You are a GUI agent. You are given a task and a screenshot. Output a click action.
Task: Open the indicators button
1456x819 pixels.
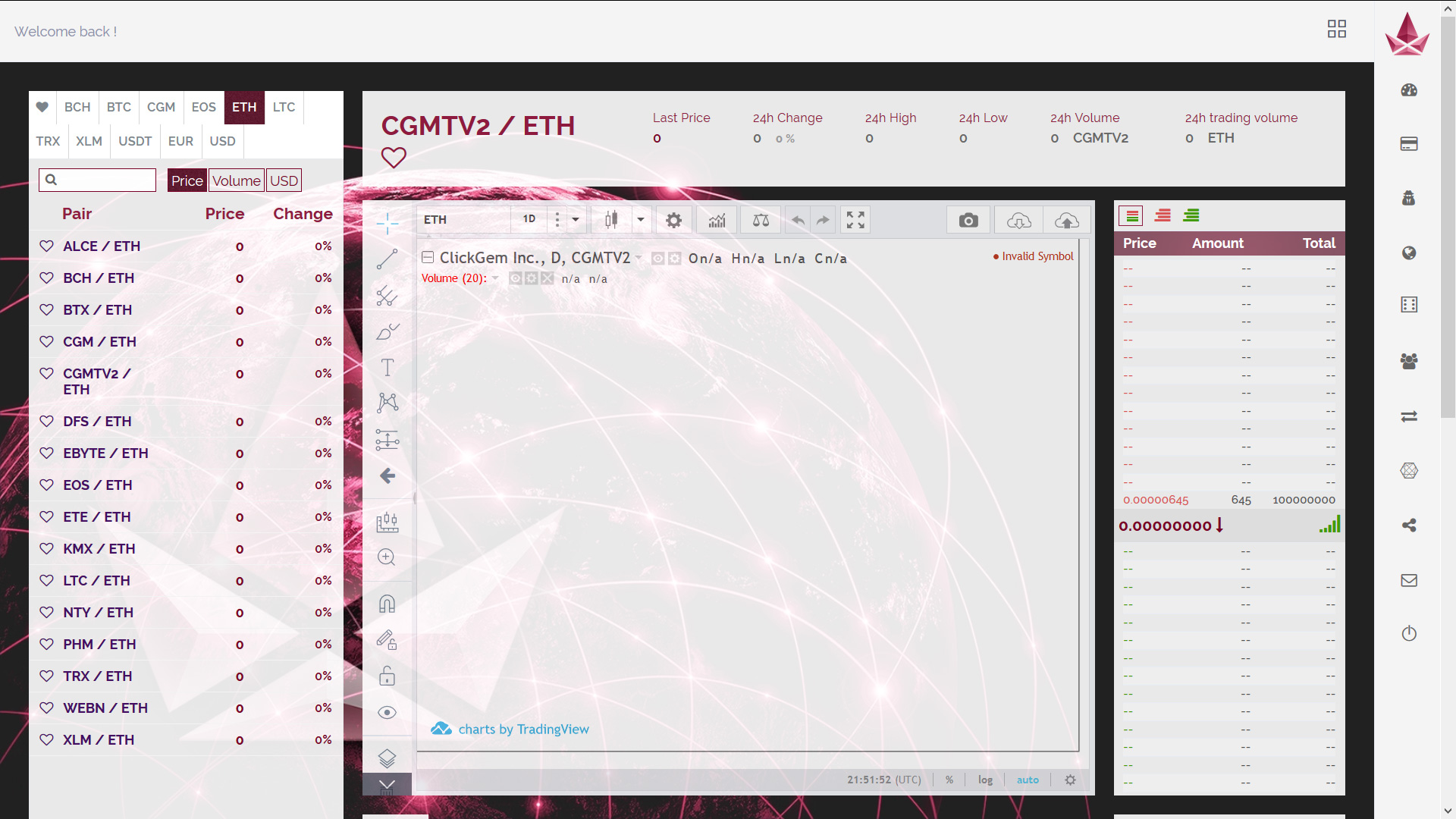717,221
